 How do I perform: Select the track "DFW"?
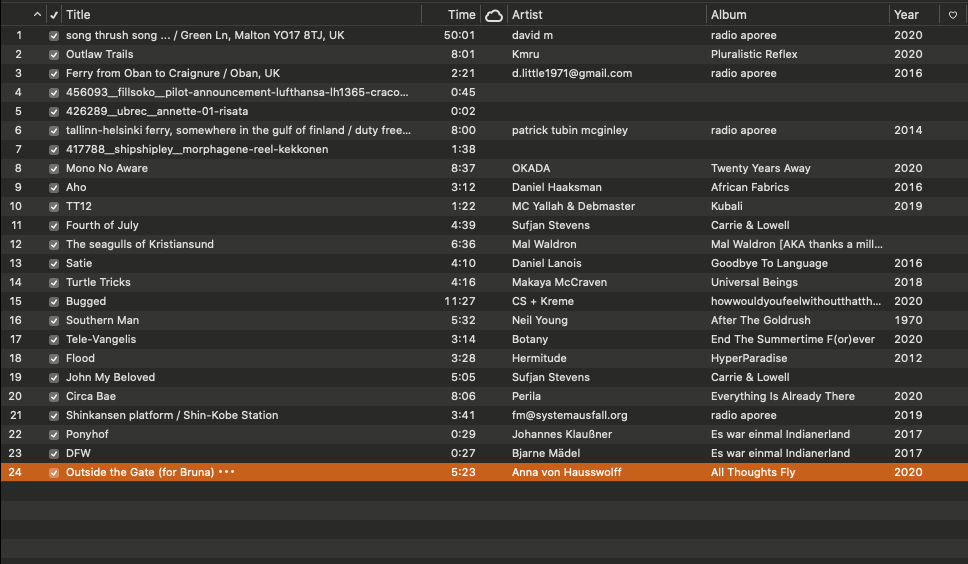click(x=78, y=454)
